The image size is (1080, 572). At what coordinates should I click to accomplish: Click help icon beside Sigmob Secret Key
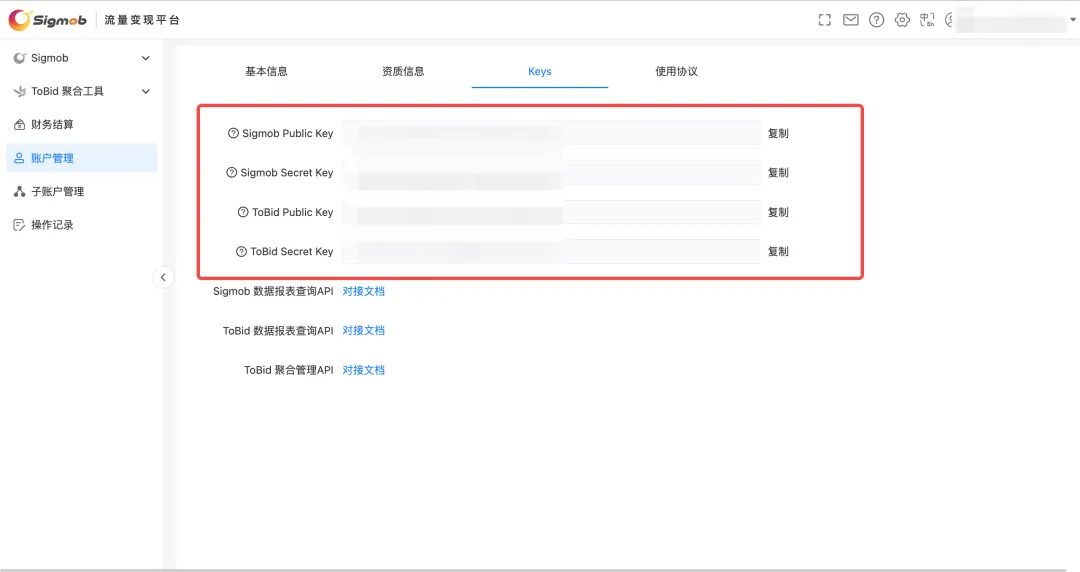232,173
